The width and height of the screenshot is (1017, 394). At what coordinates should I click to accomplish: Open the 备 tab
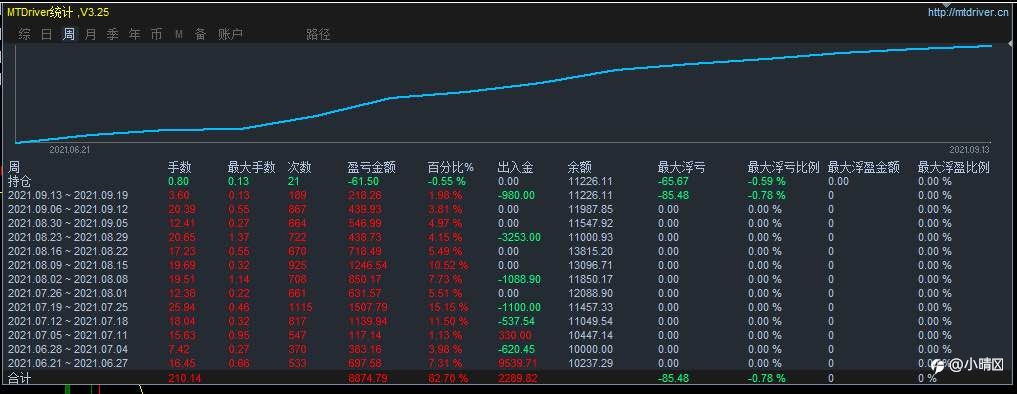point(200,34)
